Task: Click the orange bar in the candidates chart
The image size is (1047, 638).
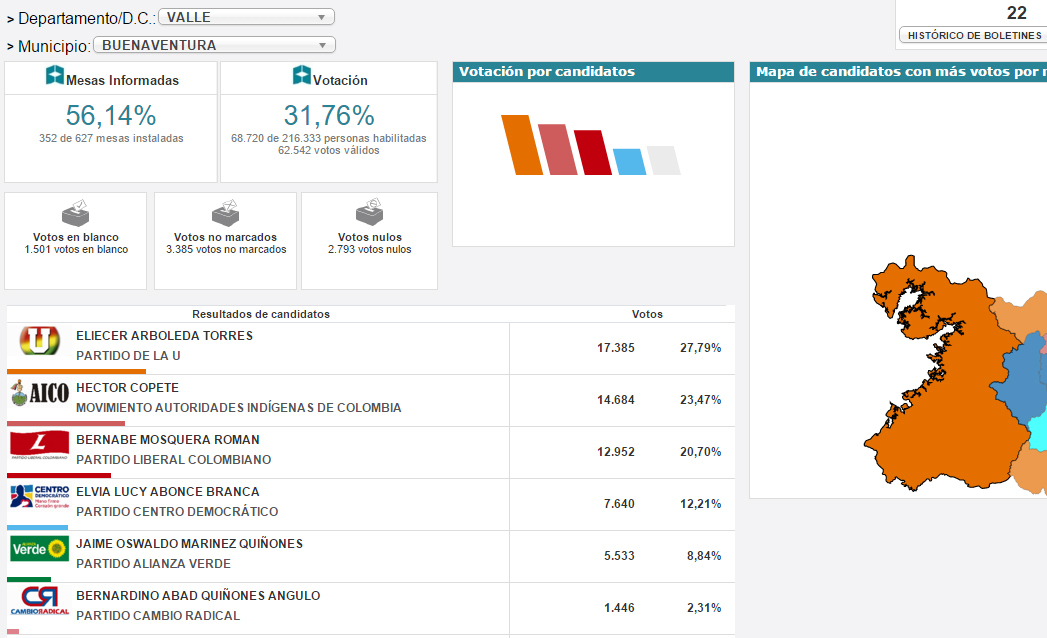Action: [x=521, y=145]
